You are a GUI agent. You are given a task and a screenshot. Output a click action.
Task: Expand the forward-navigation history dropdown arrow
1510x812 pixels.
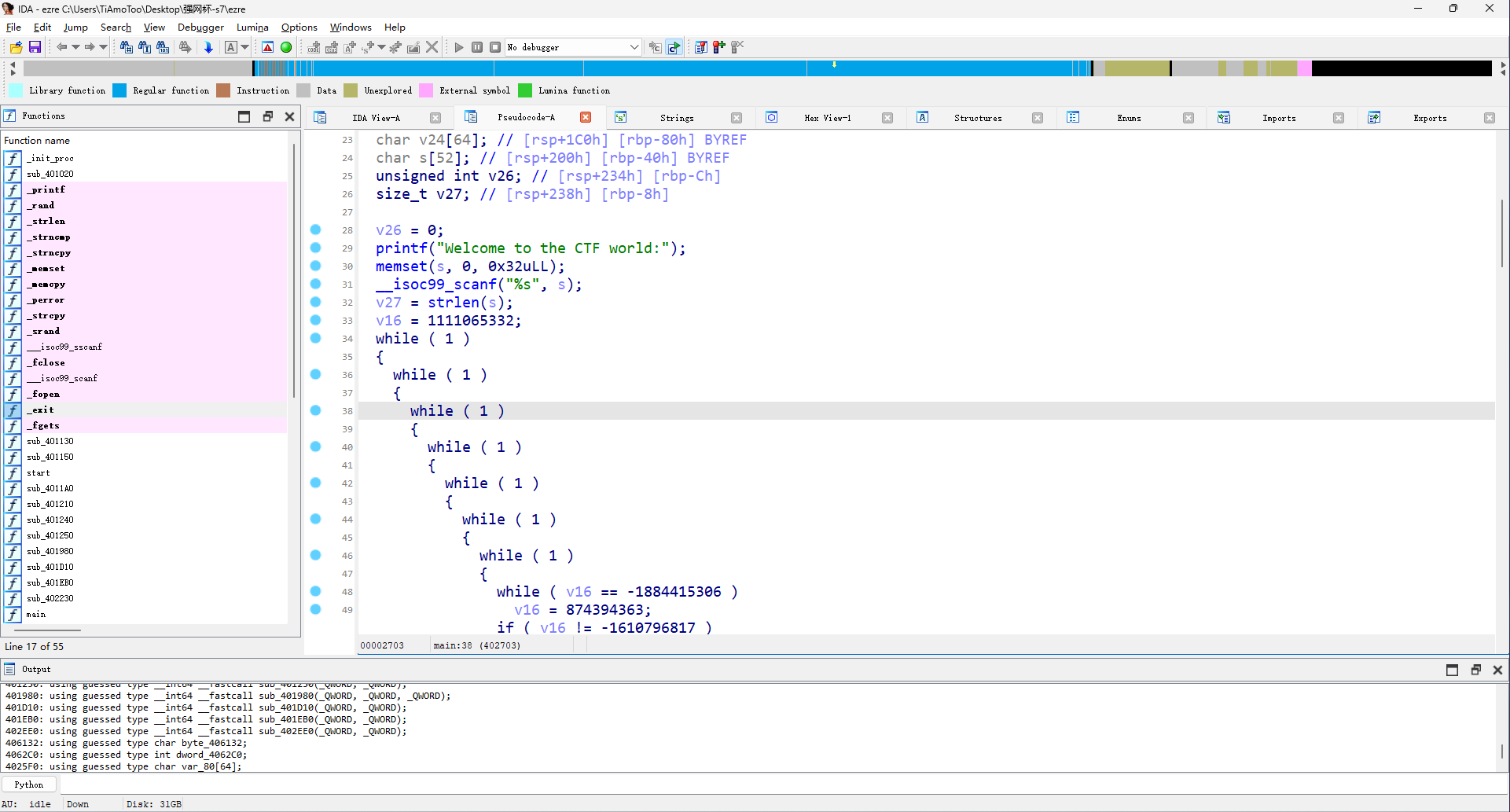click(x=103, y=47)
